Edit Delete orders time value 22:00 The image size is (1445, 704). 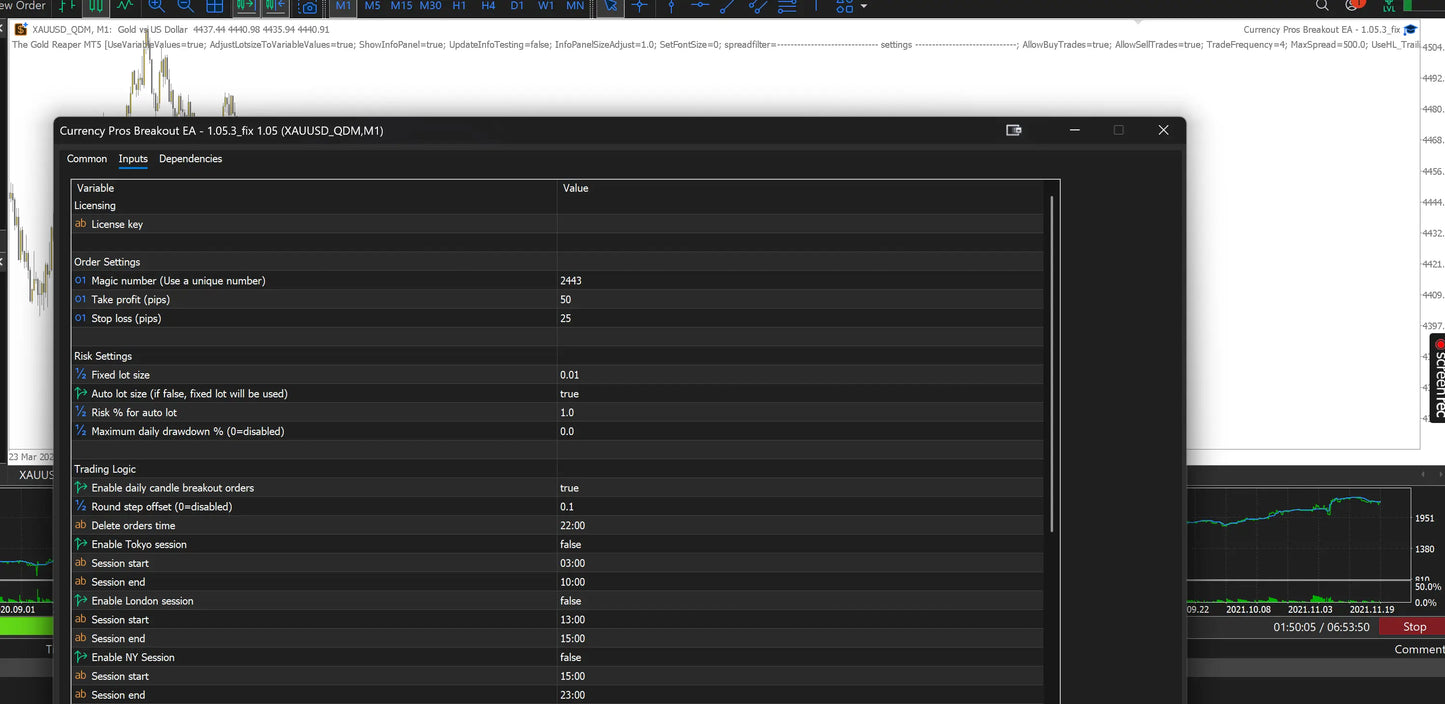[x=800, y=525]
